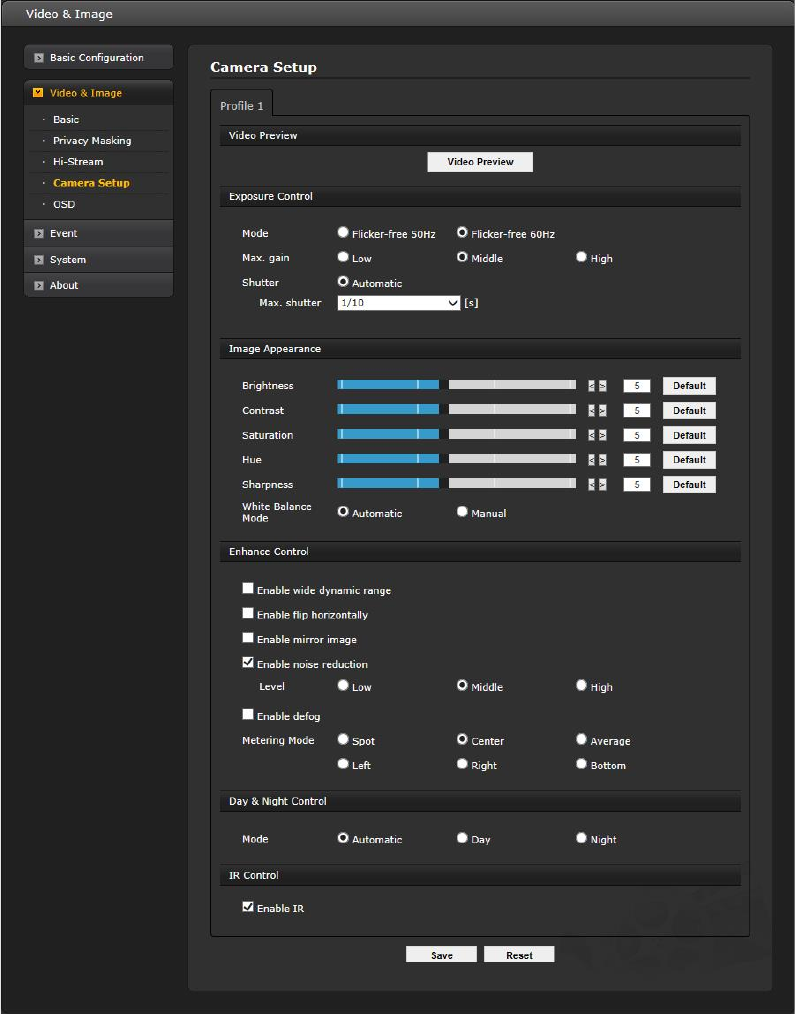Set Max. gain to Low
The width and height of the screenshot is (795, 1014).
click(343, 257)
